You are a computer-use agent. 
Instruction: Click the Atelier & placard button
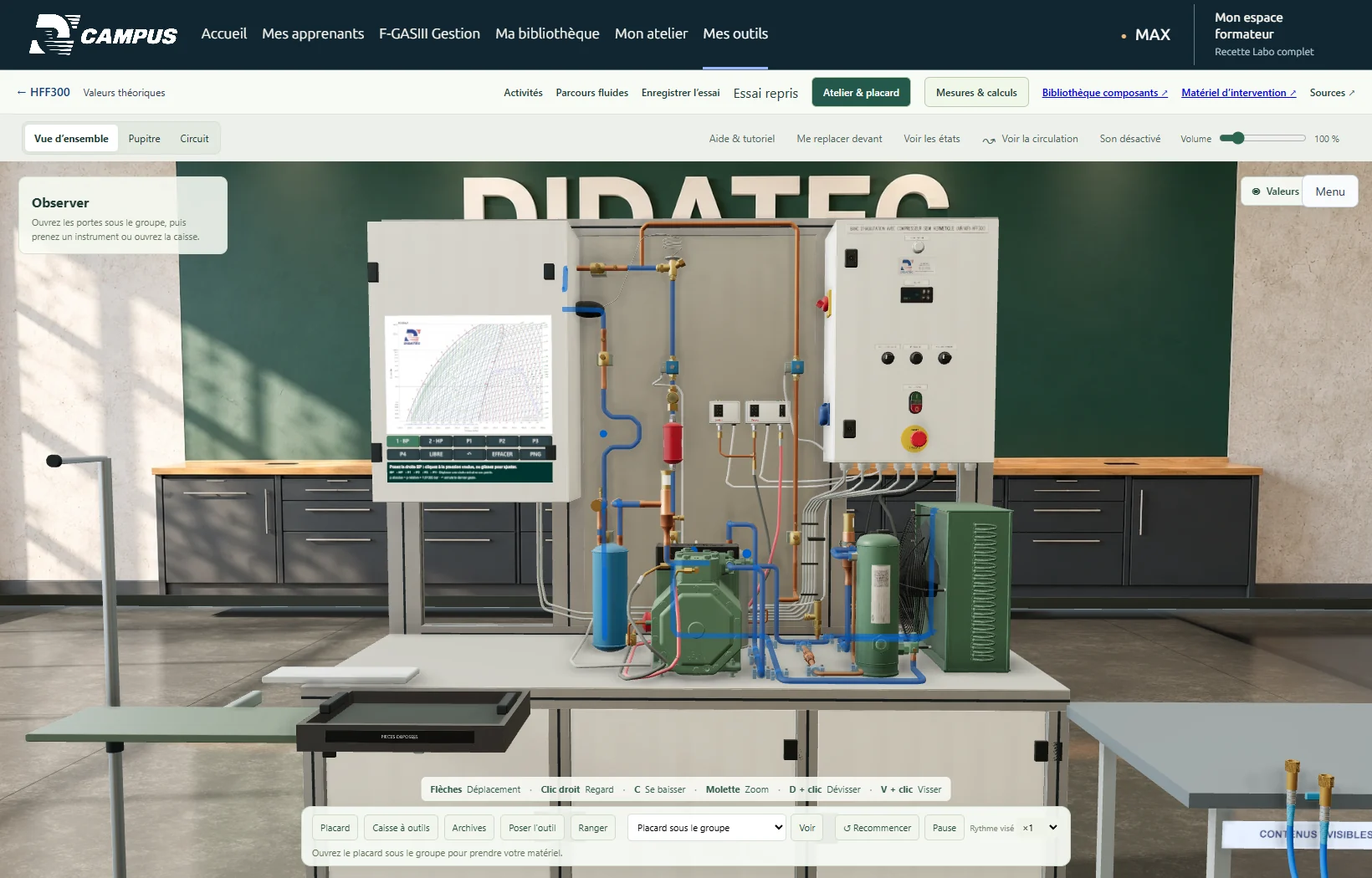tap(861, 93)
